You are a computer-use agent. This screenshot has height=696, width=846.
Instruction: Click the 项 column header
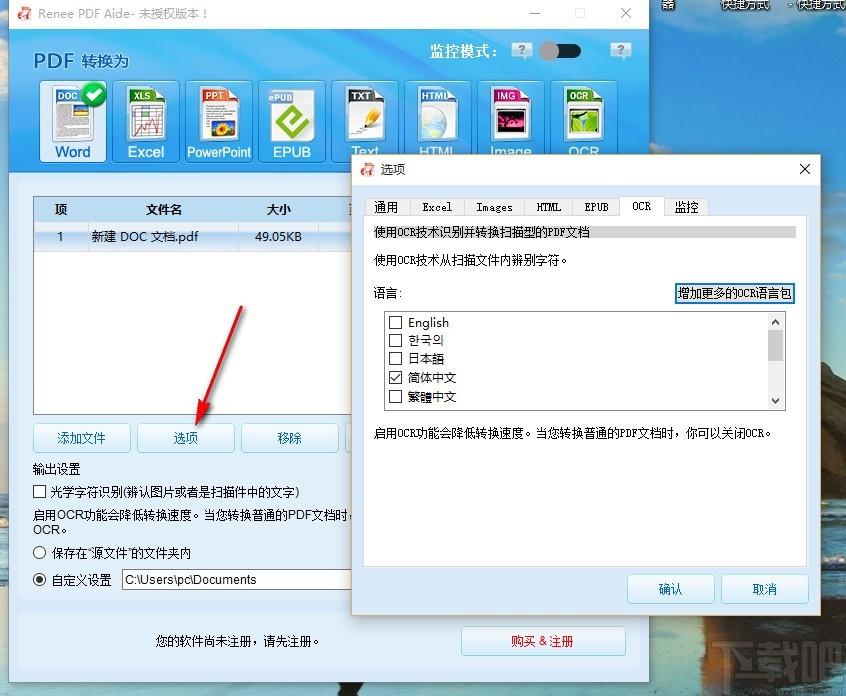(61, 209)
